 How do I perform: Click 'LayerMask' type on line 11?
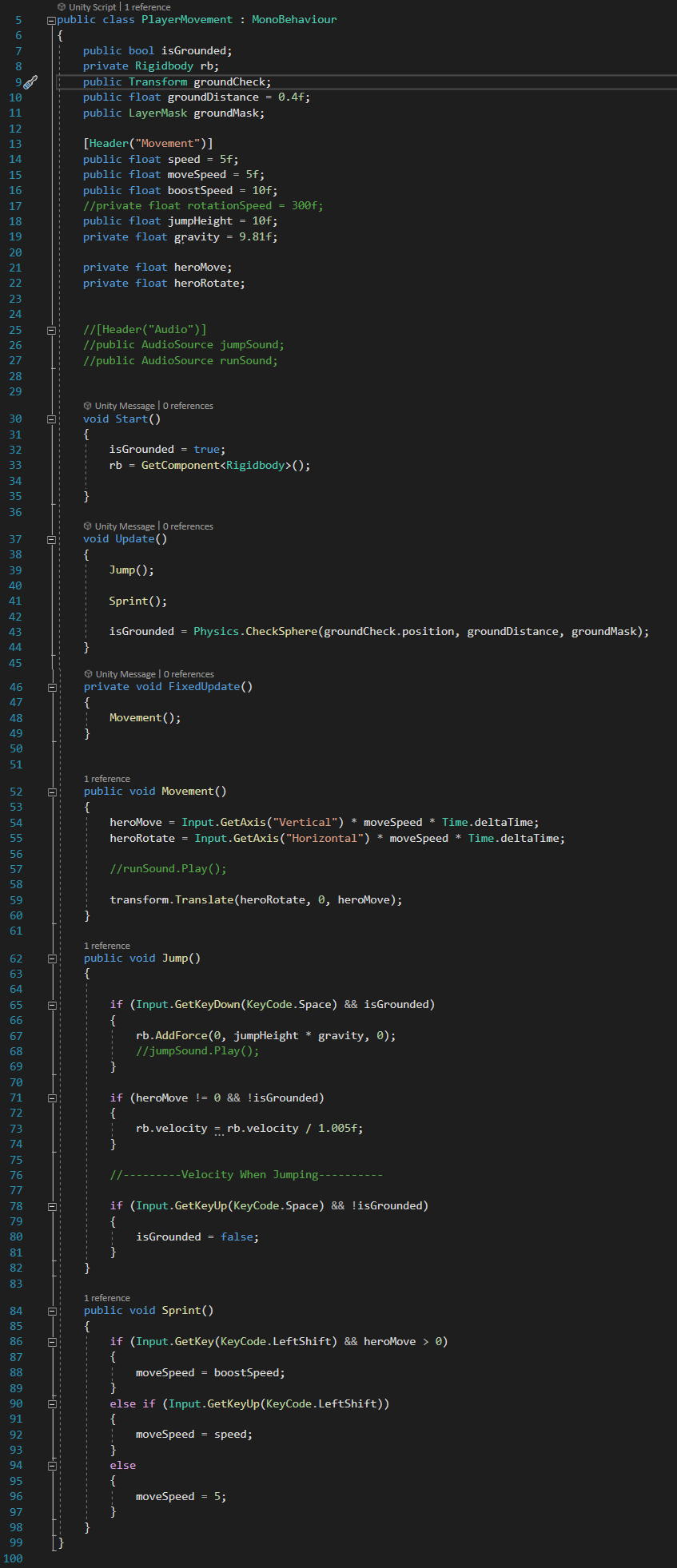(157, 113)
